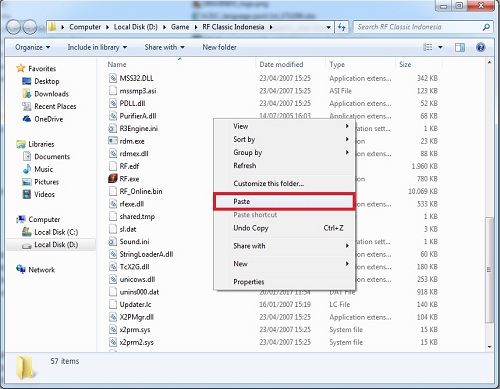Click the Computer icon in sidebar
This screenshot has height=389, width=500.
[21, 219]
